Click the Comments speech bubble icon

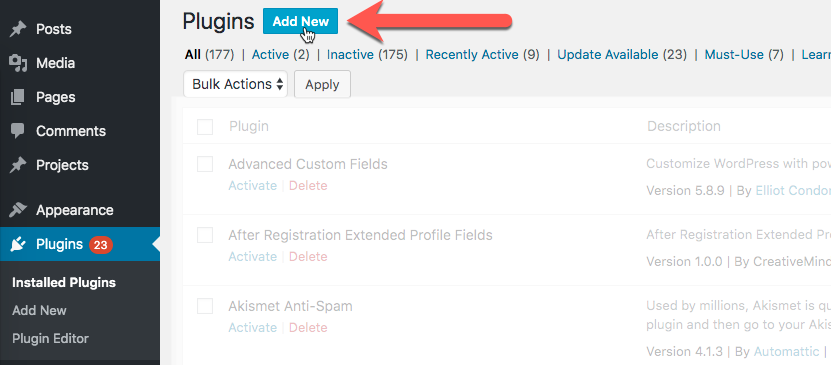pyautogui.click(x=18, y=131)
